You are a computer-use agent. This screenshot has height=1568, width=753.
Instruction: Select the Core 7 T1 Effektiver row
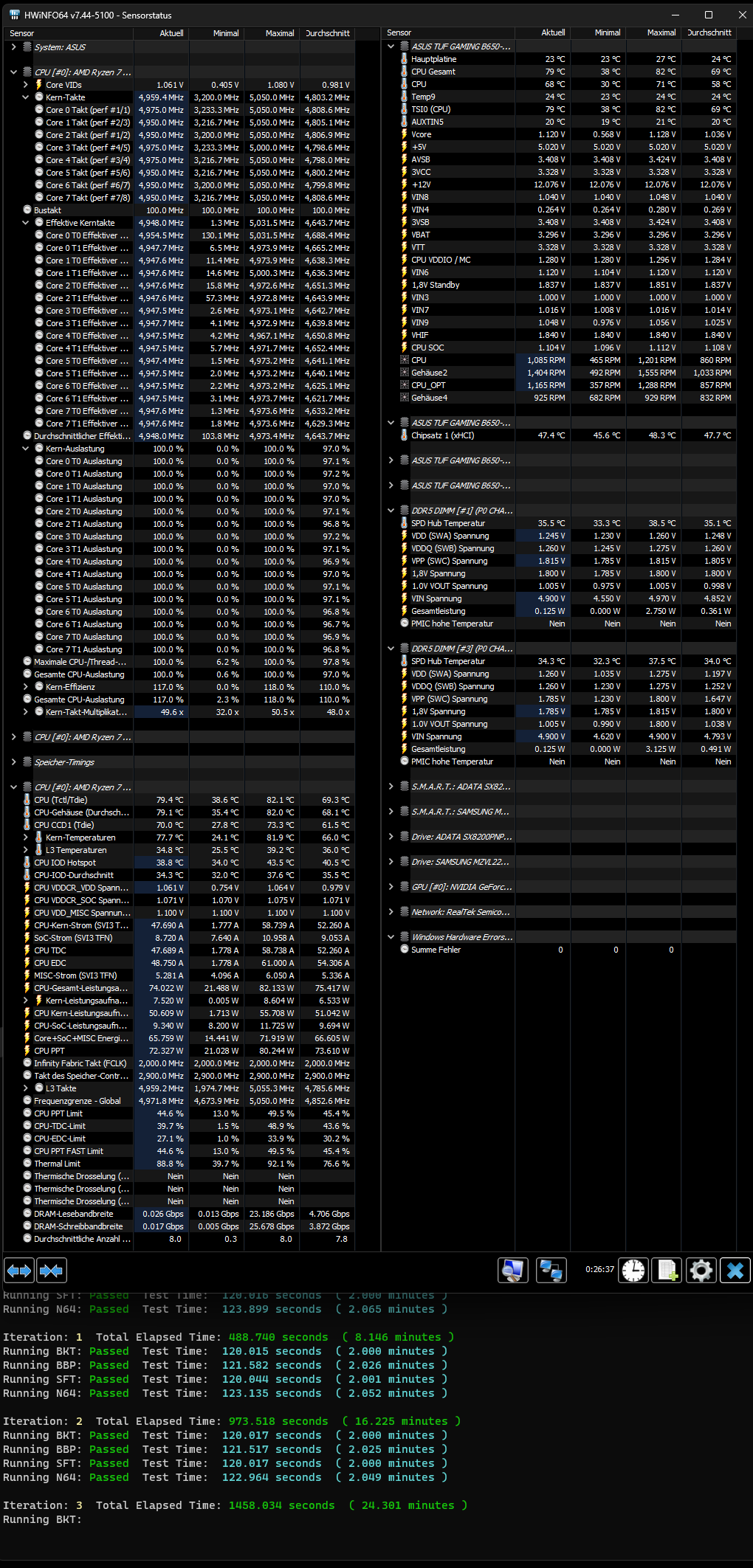(x=179, y=424)
